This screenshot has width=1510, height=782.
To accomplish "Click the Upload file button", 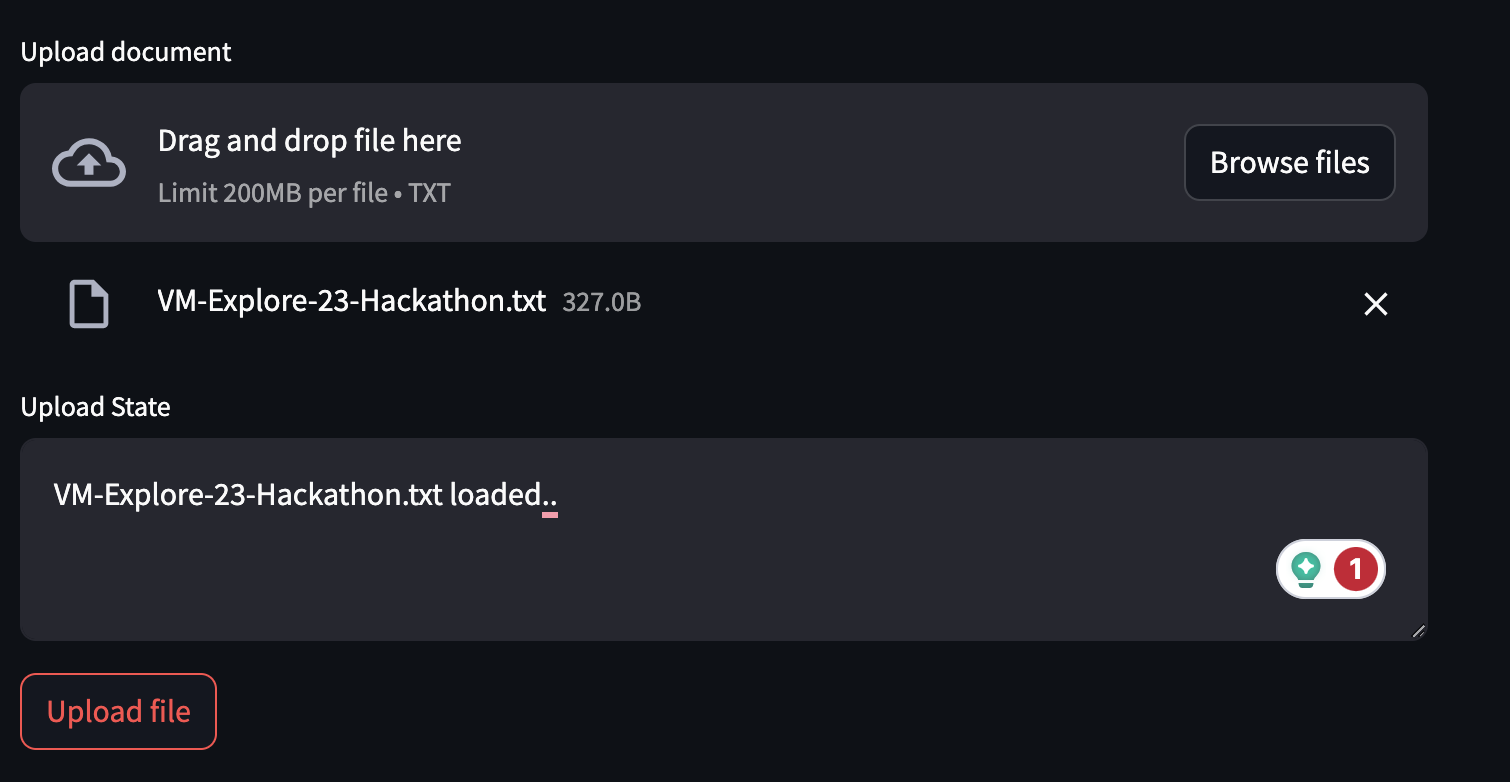I will (x=118, y=711).
